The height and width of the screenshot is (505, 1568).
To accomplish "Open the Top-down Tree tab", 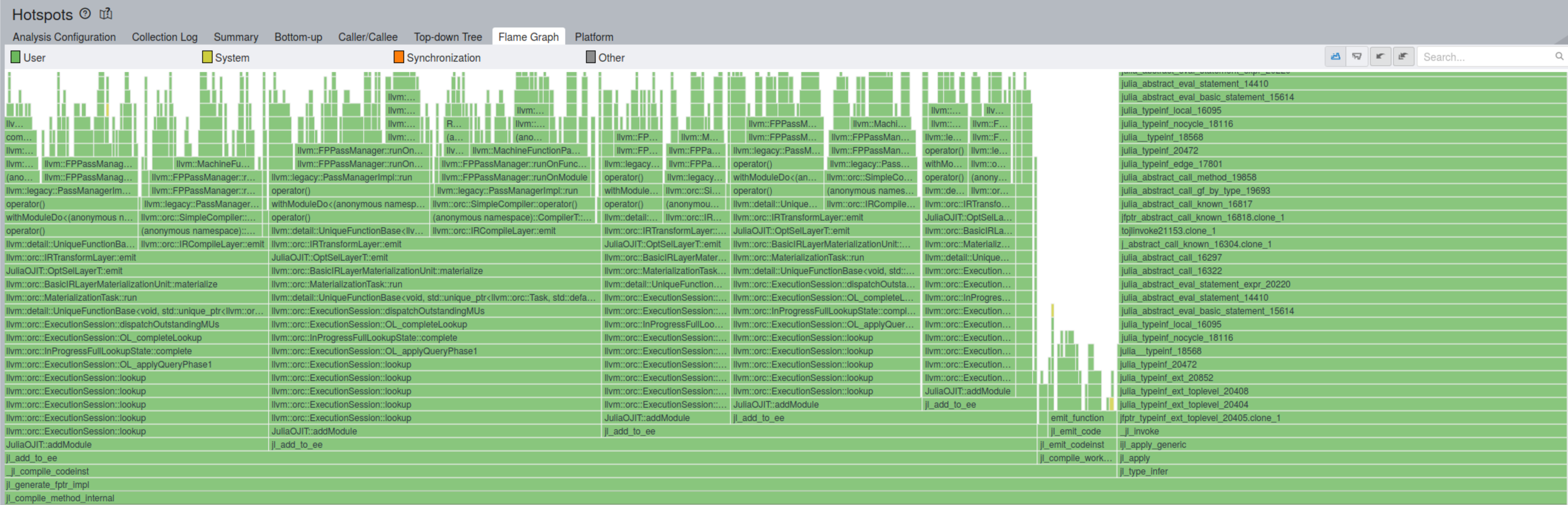I will tap(447, 37).
